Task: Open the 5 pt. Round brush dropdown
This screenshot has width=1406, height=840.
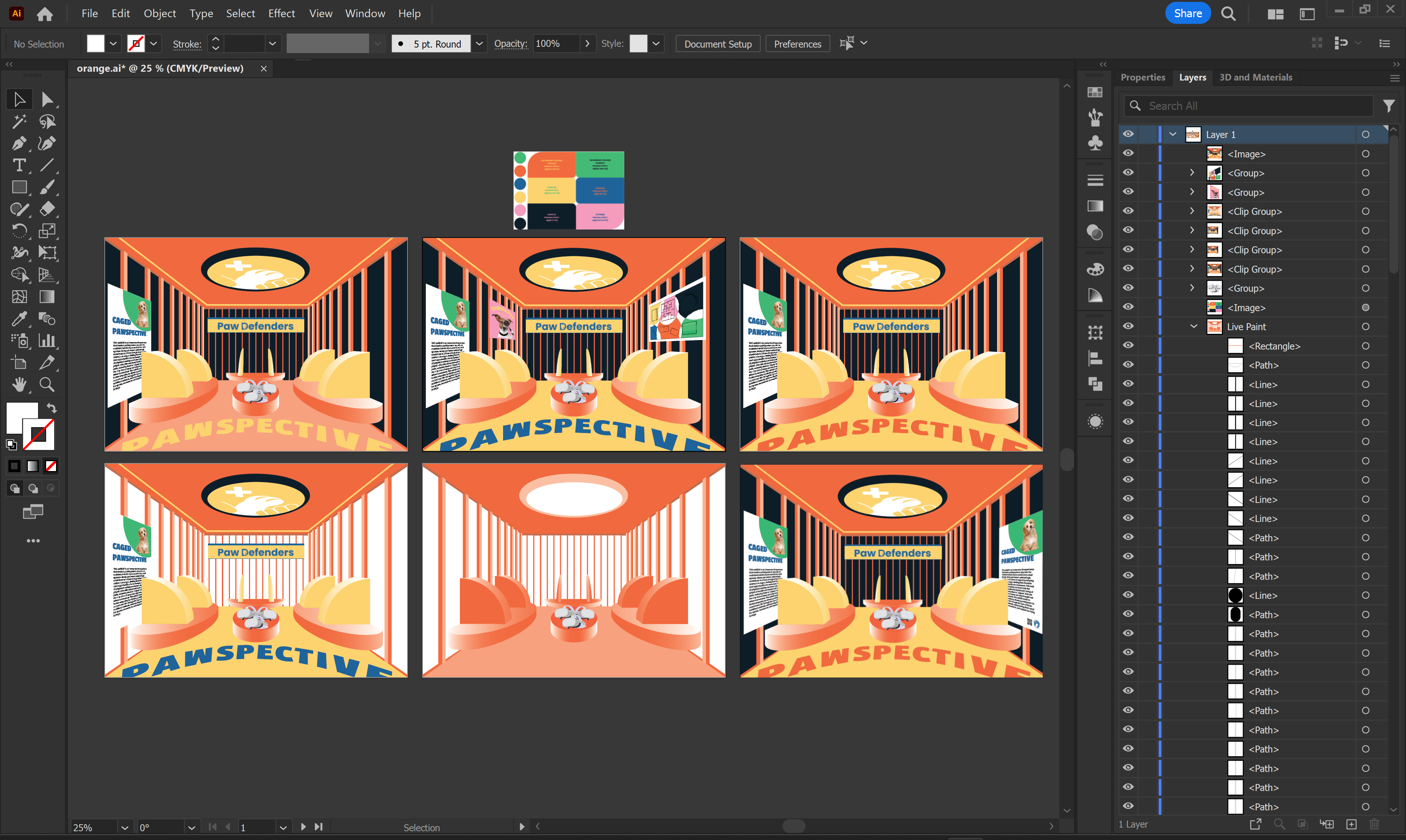Action: point(480,44)
